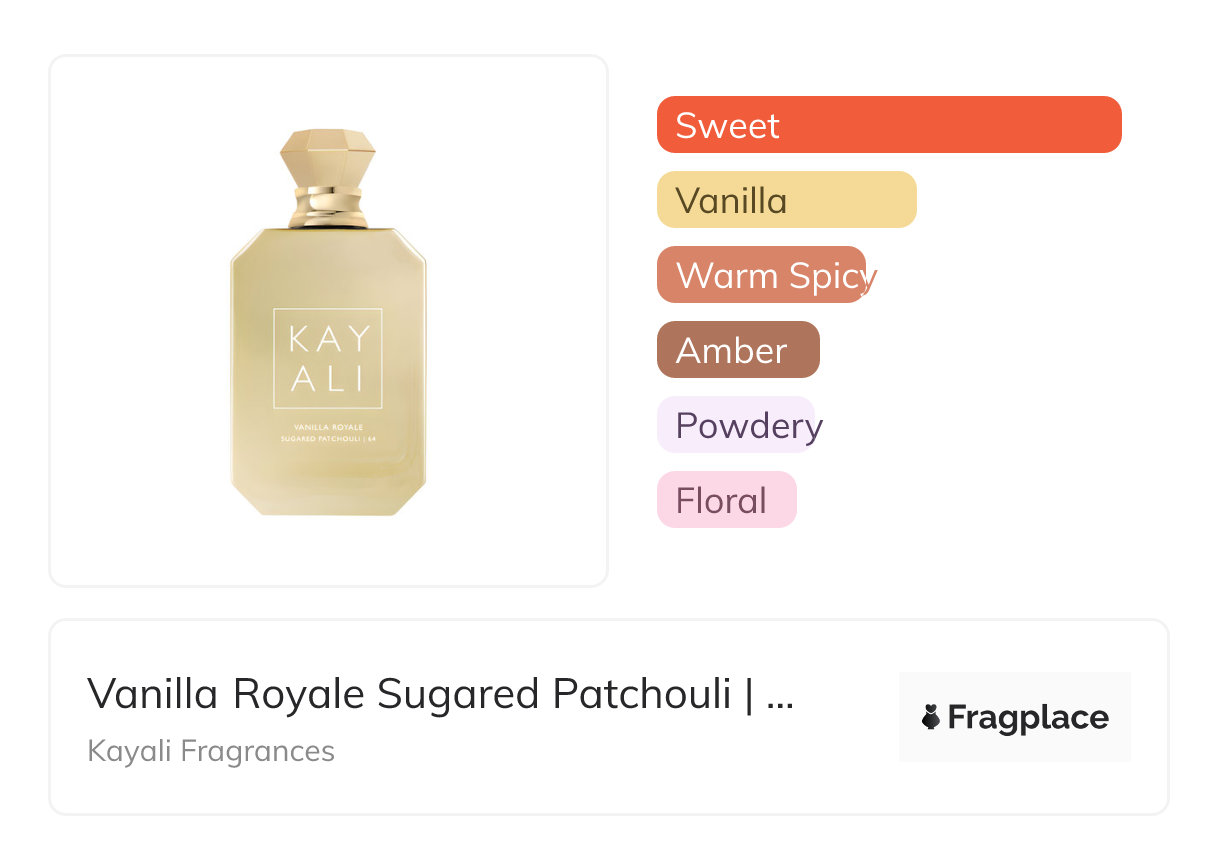Select the Vanilla accord bar

point(786,200)
